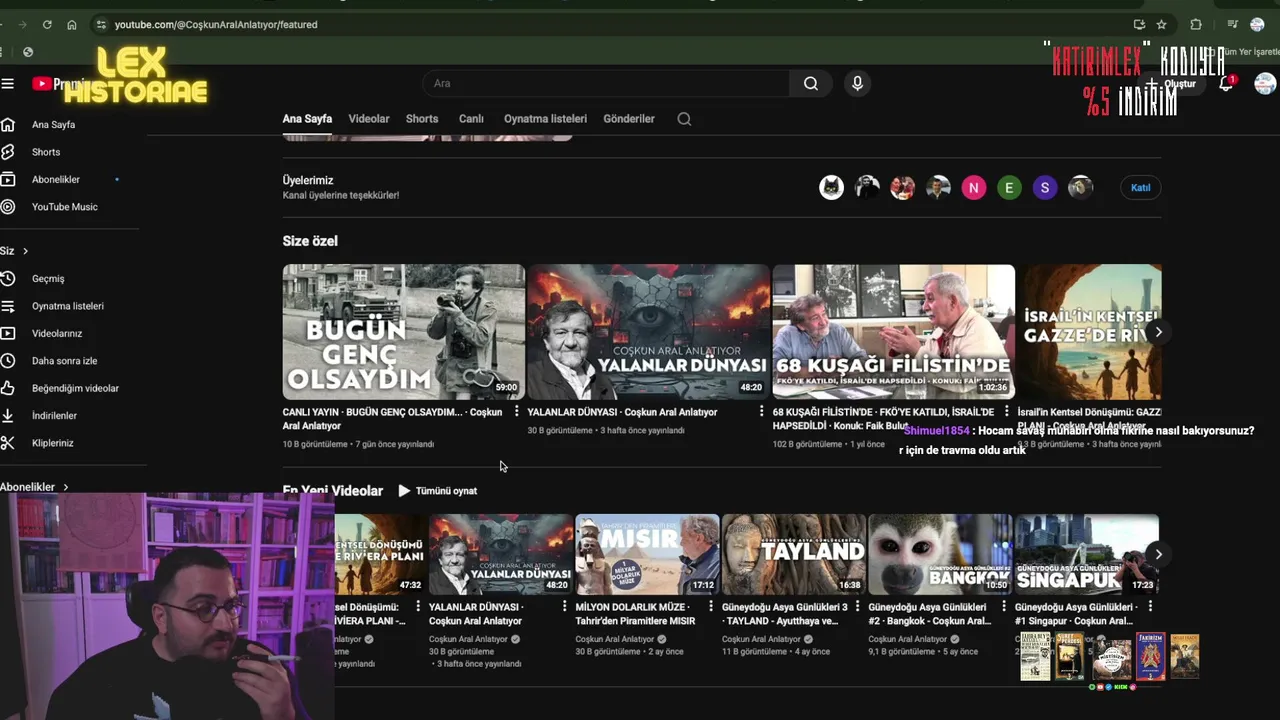Open Shorts from the sidebar

[x=46, y=152]
